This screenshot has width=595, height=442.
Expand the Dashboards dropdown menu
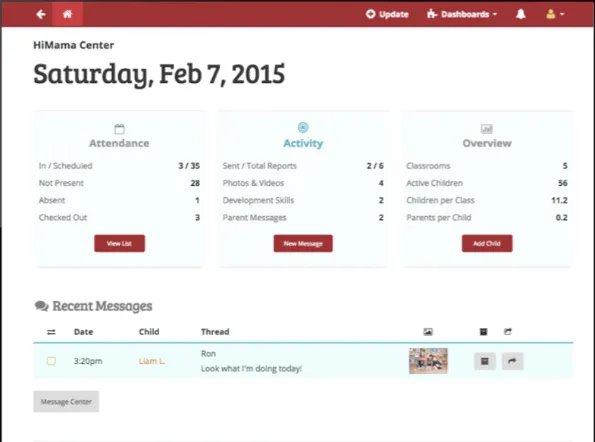pyautogui.click(x=462, y=14)
